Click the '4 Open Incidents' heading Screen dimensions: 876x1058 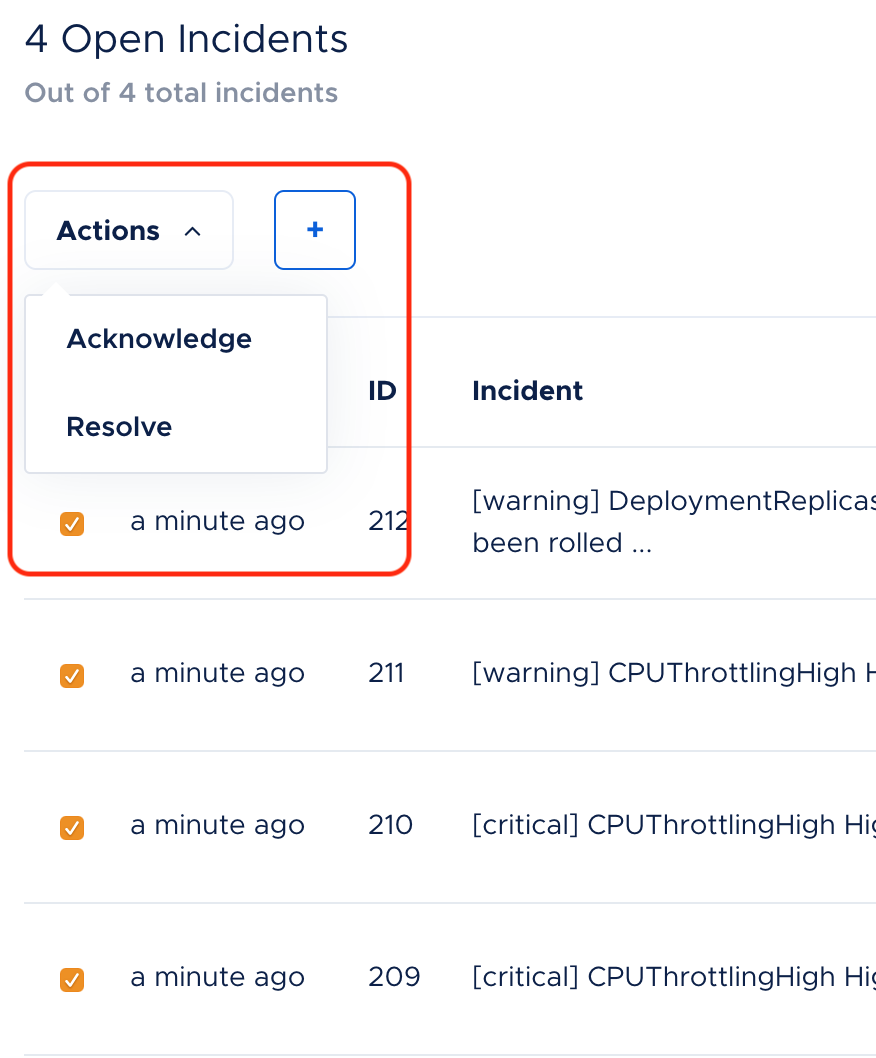pyautogui.click(x=186, y=39)
